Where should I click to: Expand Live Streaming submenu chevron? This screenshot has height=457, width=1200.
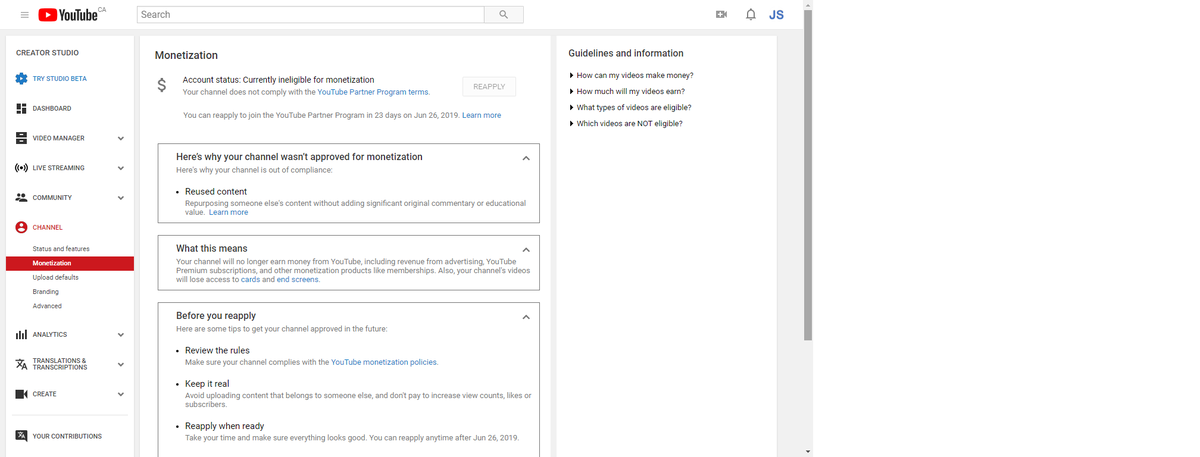coord(120,168)
